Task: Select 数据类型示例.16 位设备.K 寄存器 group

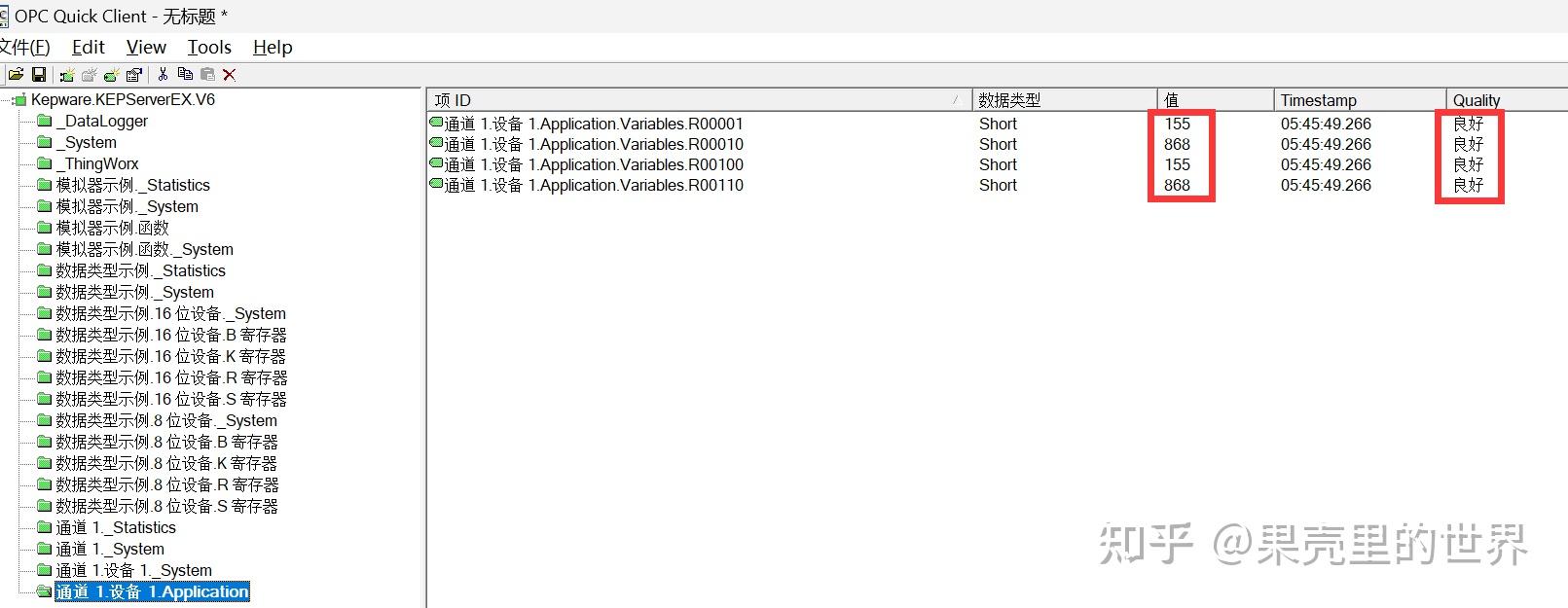Action: click(x=171, y=356)
